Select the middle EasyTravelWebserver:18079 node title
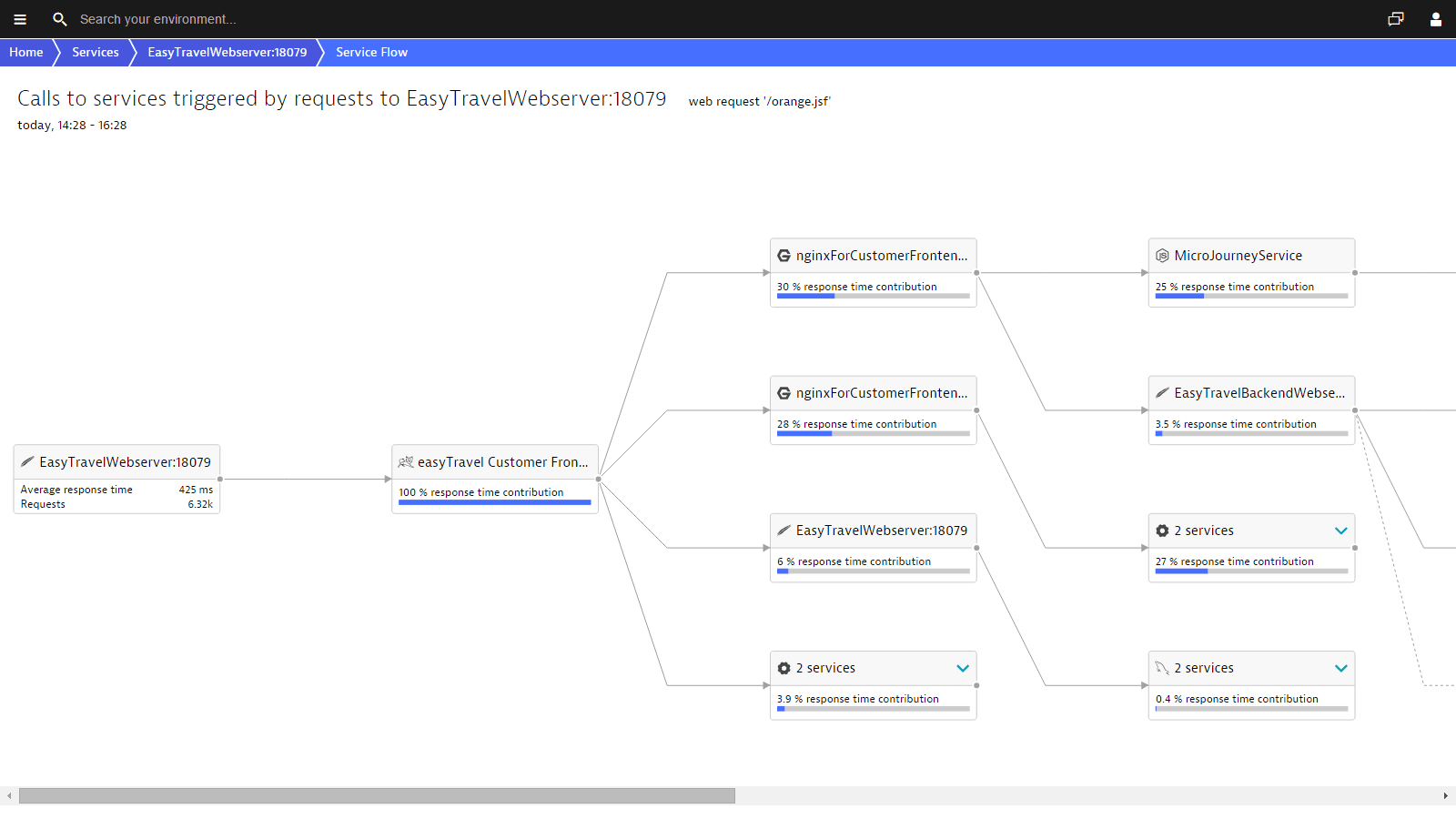 click(x=882, y=531)
